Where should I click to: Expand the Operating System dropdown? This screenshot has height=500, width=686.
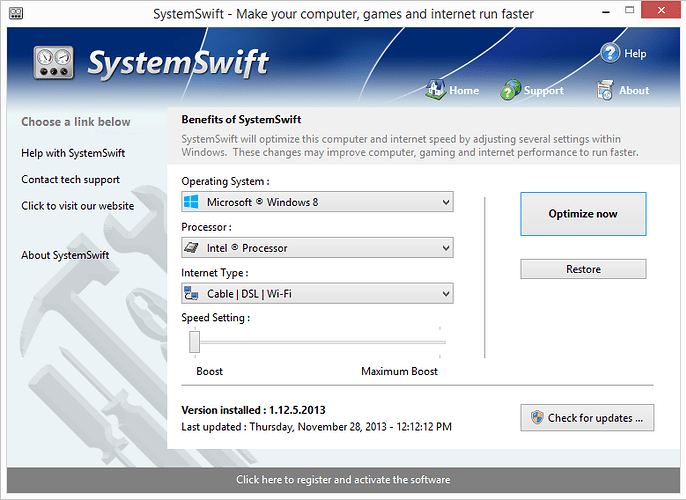[445, 202]
